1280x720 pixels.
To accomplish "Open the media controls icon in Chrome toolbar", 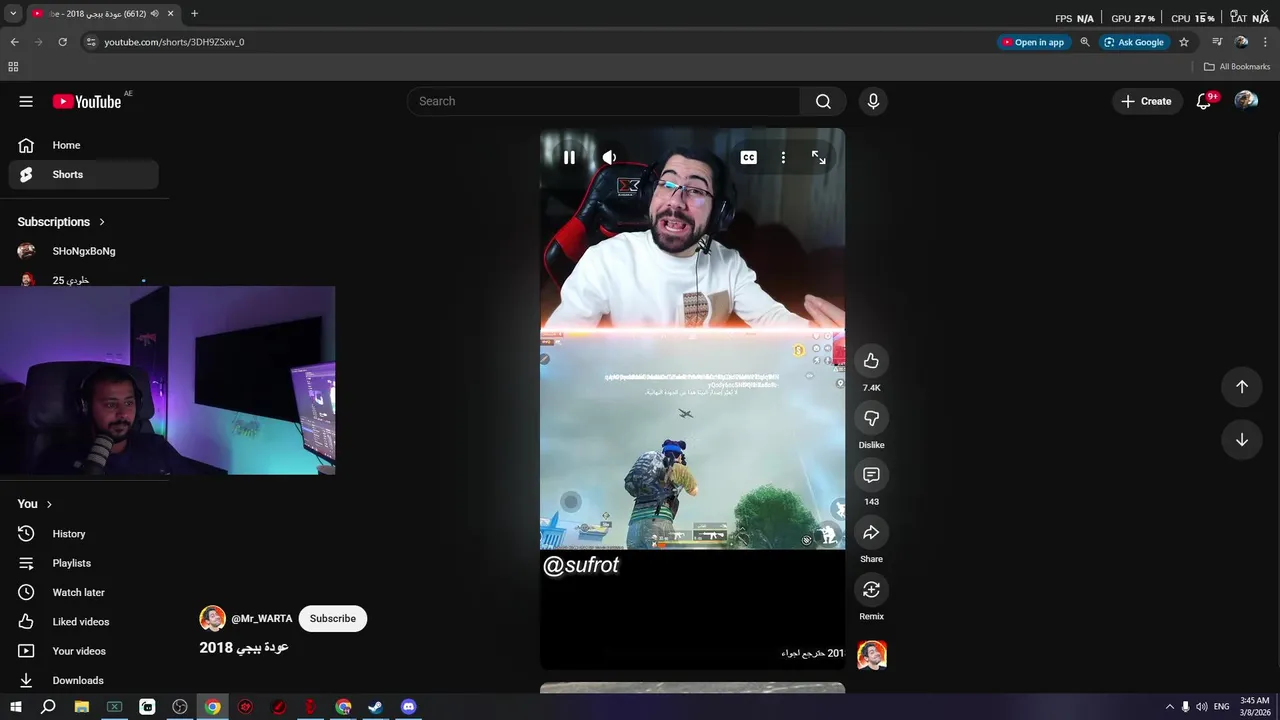I will [x=1217, y=42].
